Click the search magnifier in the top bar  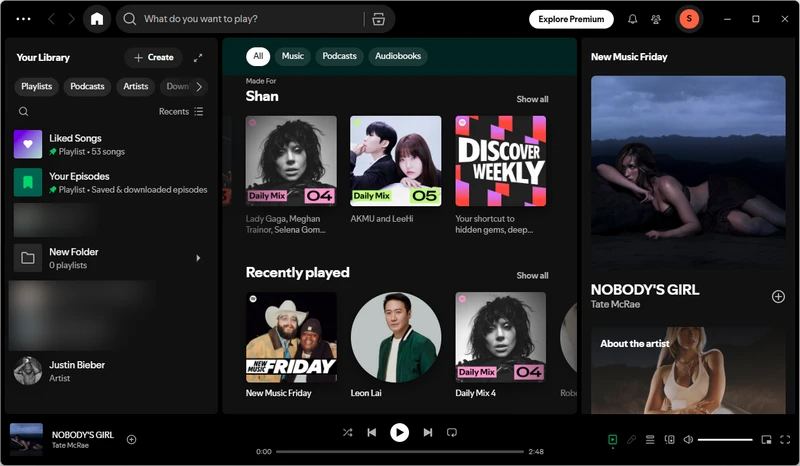coord(130,19)
